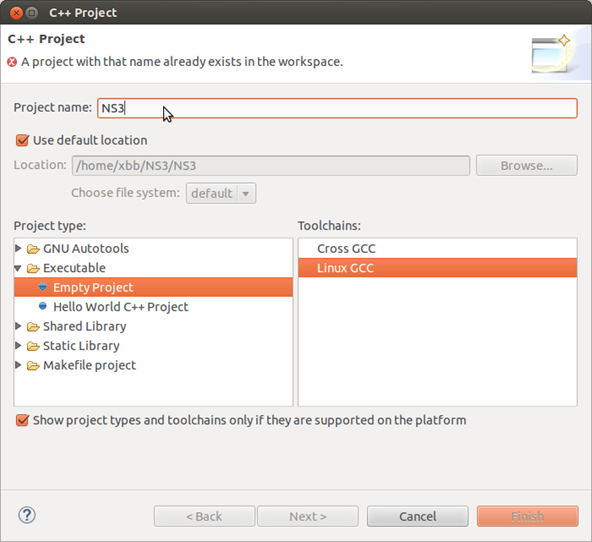Click the Cancel button
The width and height of the screenshot is (592, 542).
418,516
